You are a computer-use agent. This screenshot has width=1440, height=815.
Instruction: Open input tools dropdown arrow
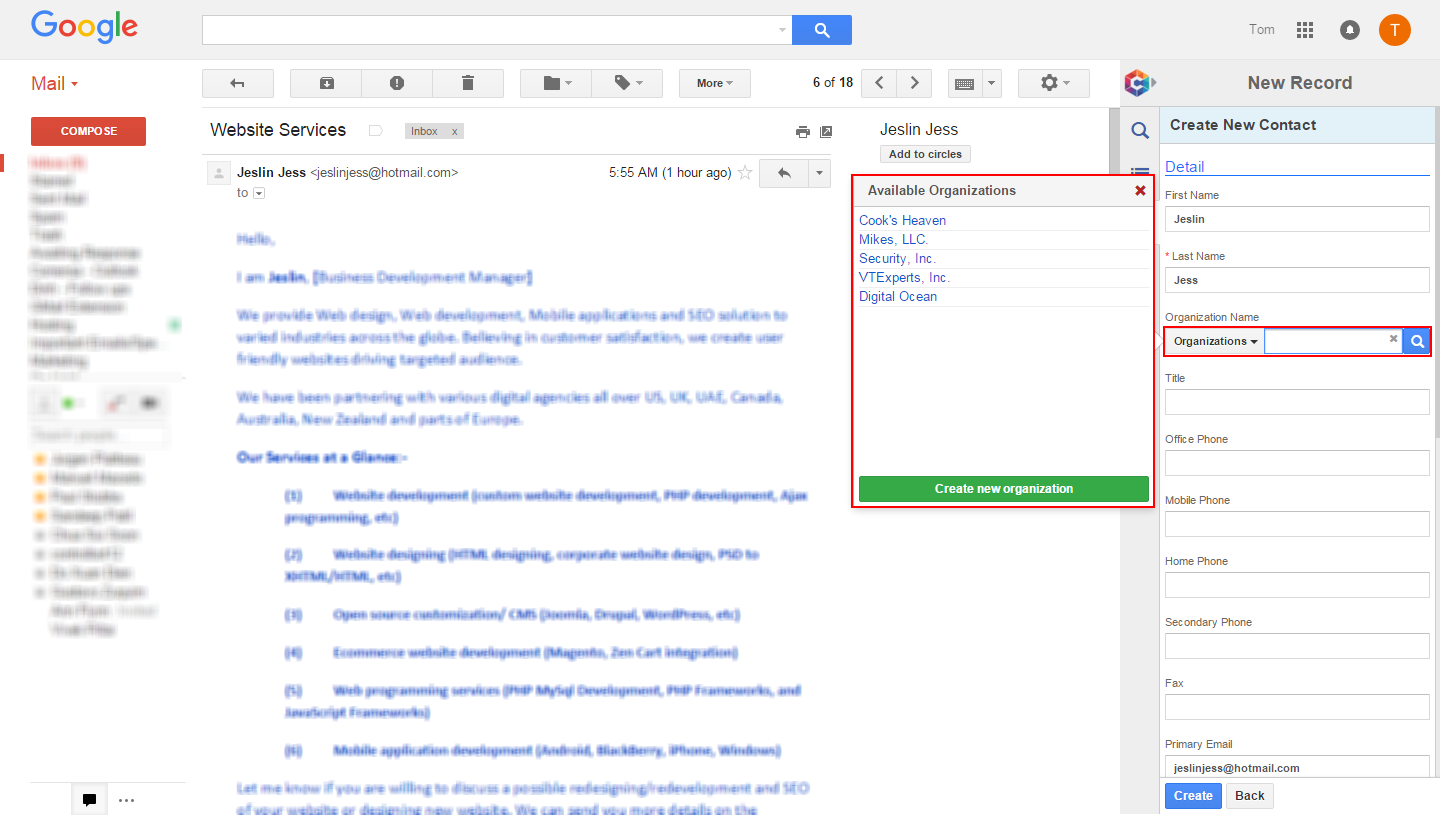(992, 83)
